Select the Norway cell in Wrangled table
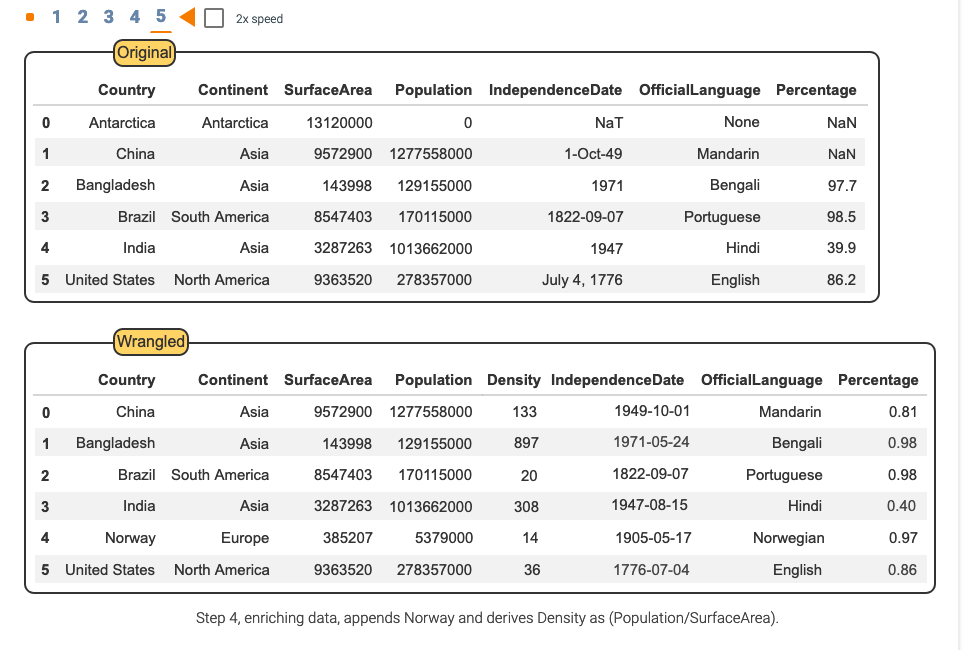Viewport: 975px width, 650px height. [130, 538]
